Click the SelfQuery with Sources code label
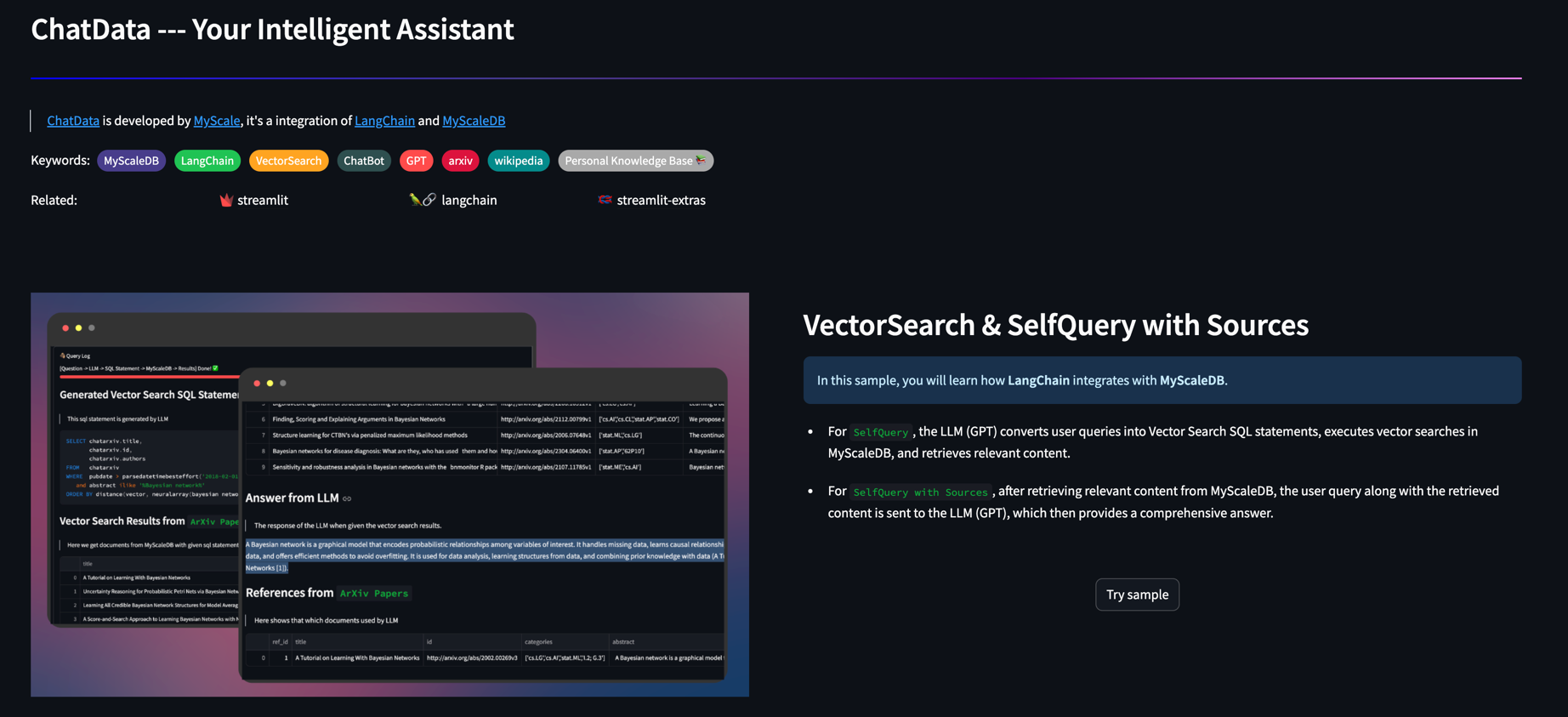1568x717 pixels. pos(920,492)
